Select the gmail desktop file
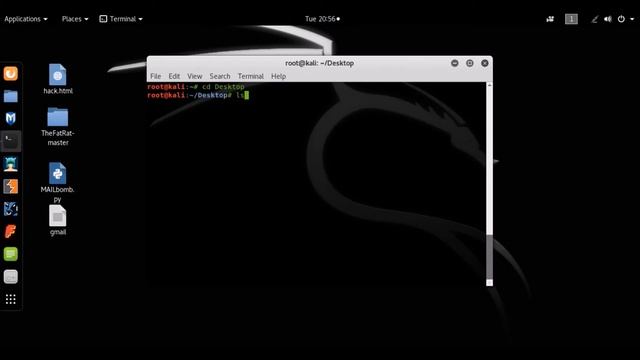The width and height of the screenshot is (640, 360). click(x=58, y=220)
